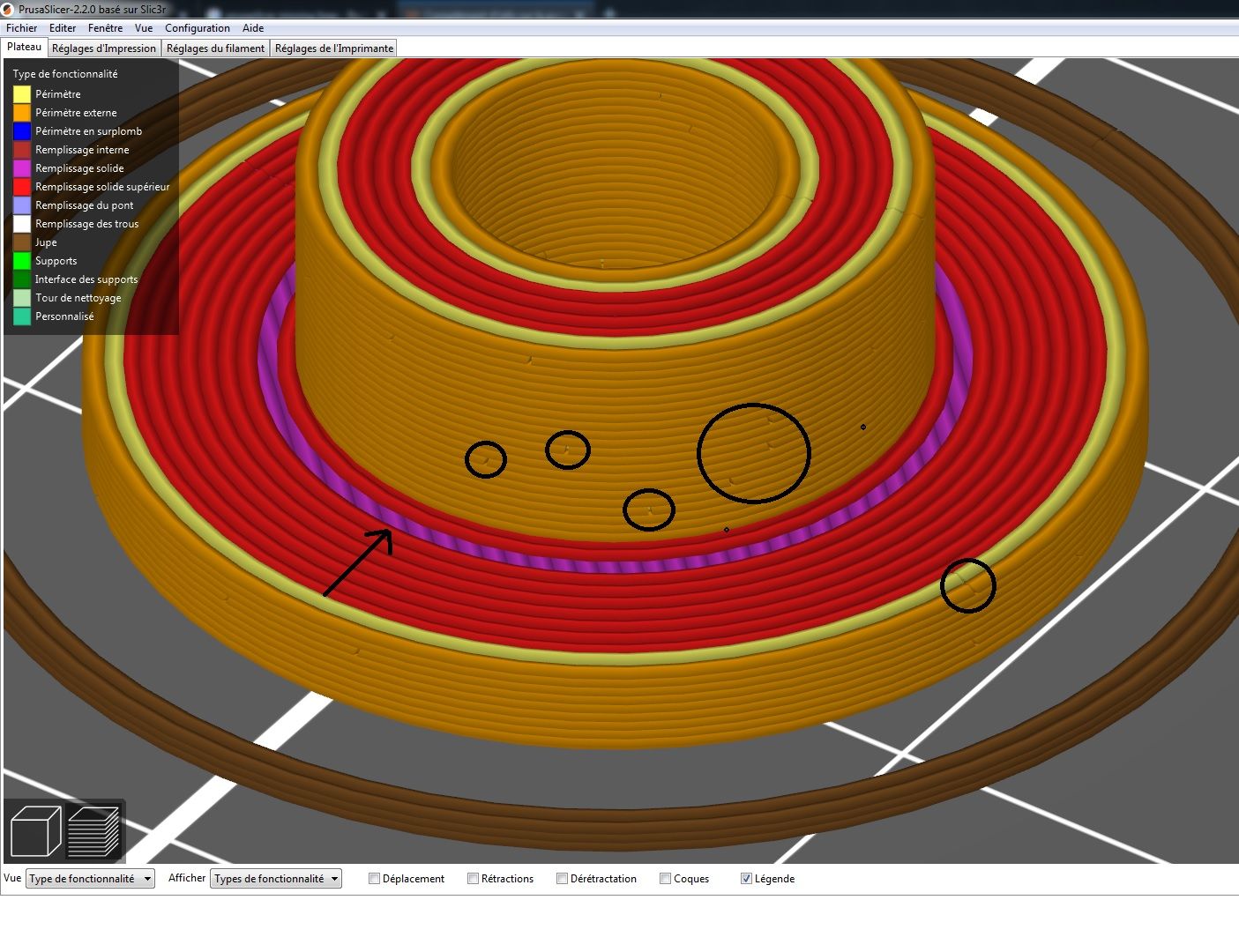The image size is (1239, 952).
Task: Select the layers preview view icon
Action: point(93,831)
